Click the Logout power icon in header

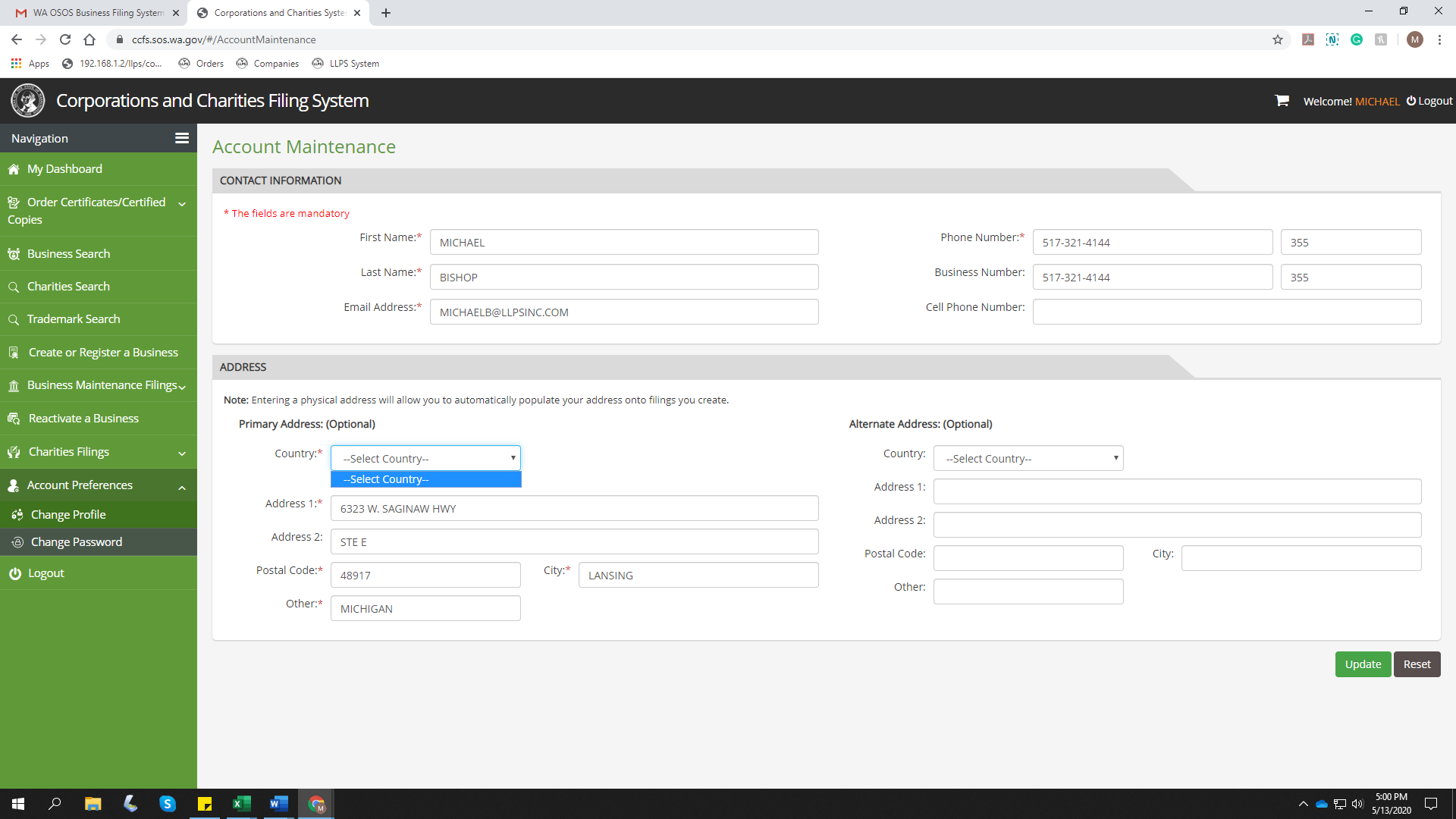coord(1411,101)
